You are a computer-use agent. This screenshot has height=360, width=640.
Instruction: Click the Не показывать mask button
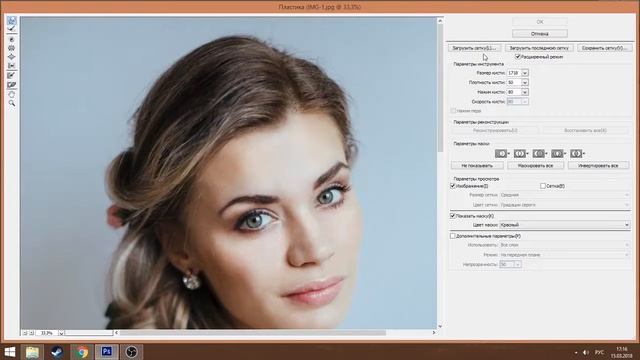477,166
